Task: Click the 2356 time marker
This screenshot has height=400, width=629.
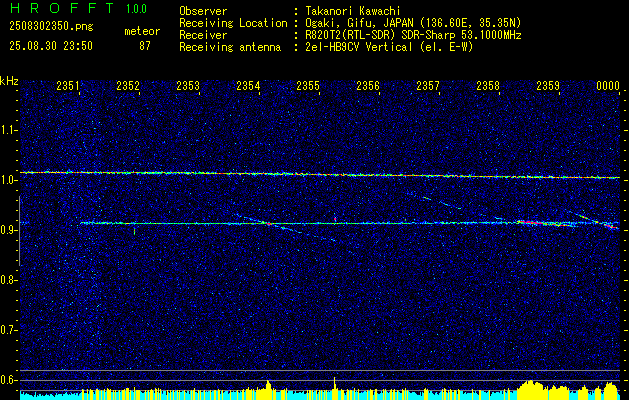Action: (368, 85)
